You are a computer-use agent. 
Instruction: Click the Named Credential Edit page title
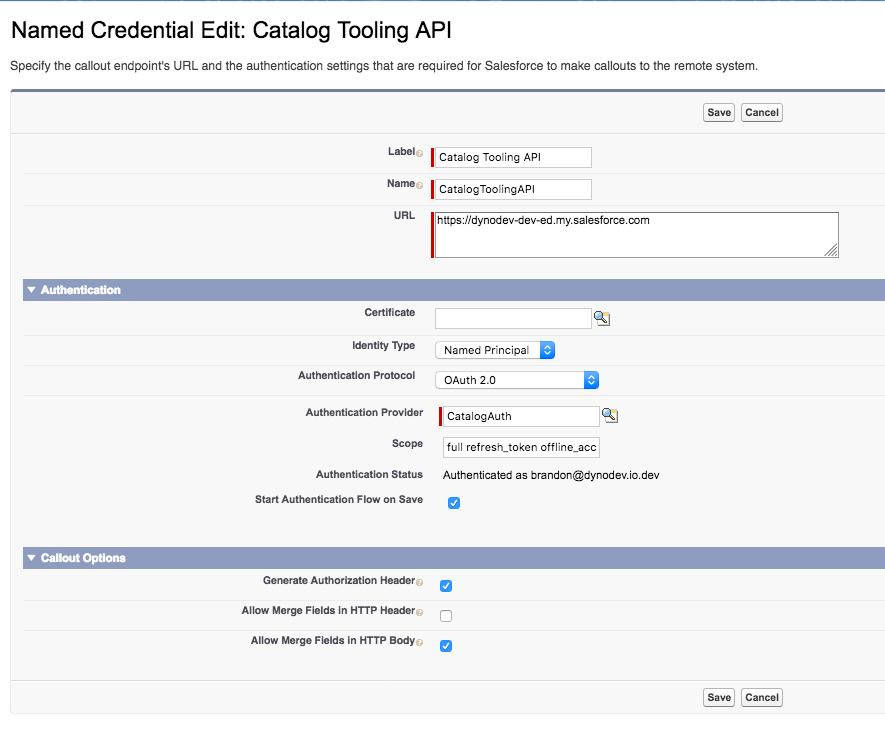point(231,30)
